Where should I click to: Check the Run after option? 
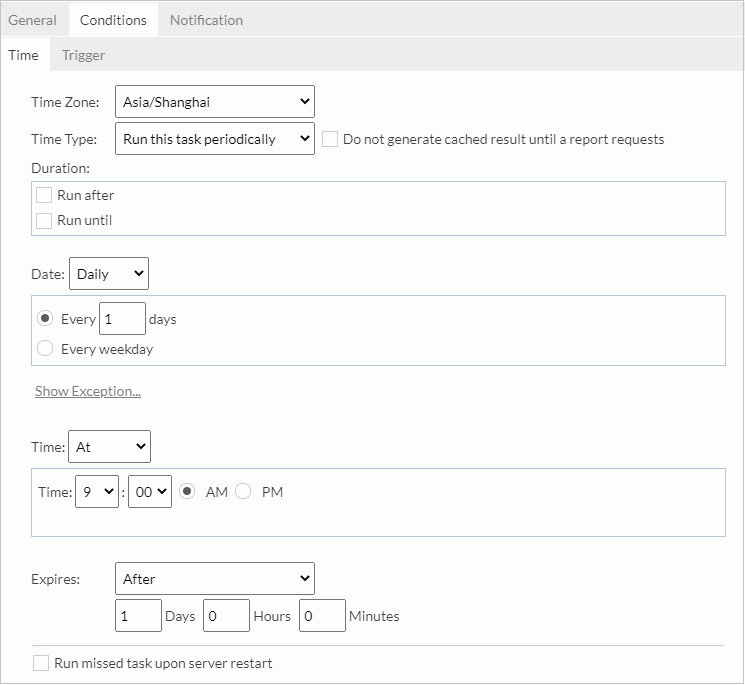tap(44, 195)
